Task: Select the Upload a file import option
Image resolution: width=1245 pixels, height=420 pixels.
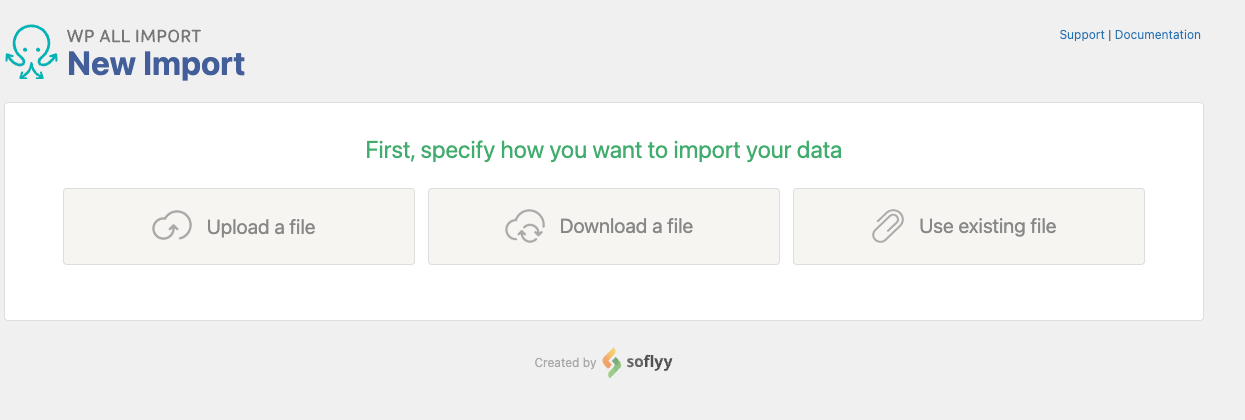Action: pyautogui.click(x=239, y=227)
